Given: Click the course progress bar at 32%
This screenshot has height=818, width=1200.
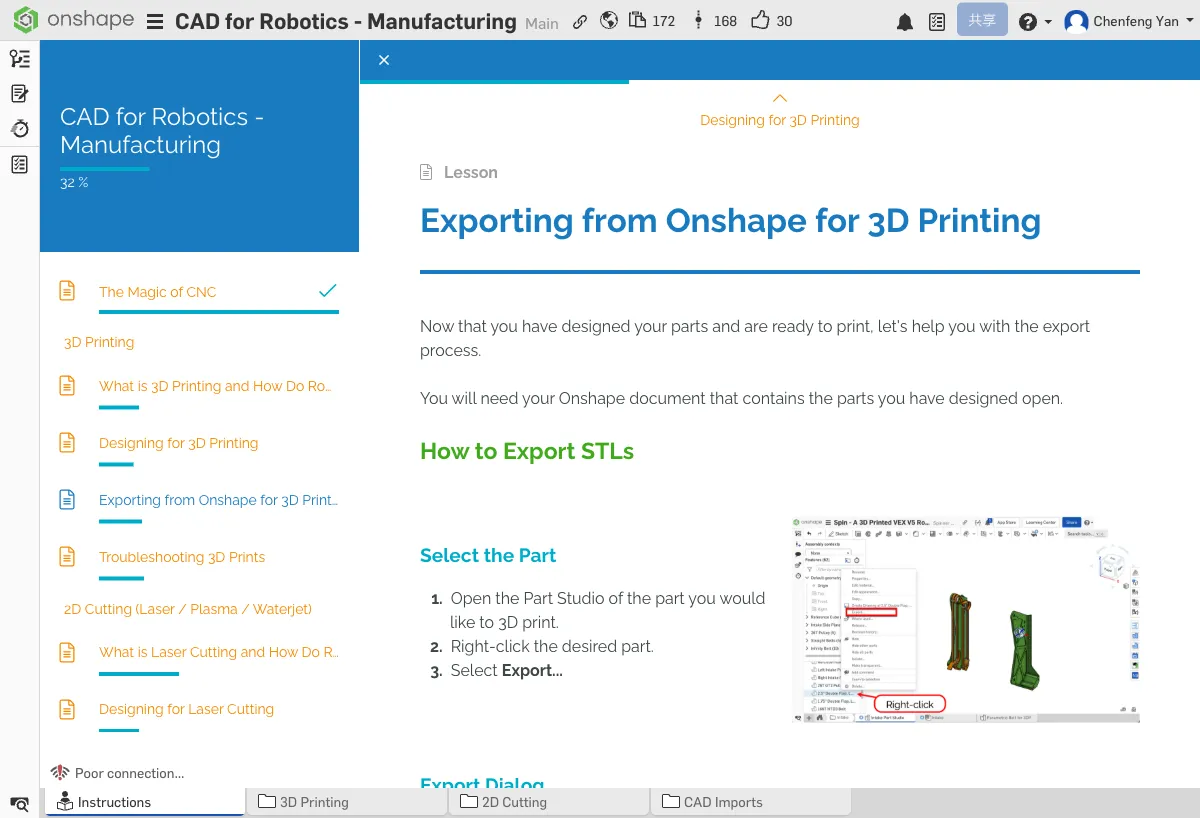Looking at the screenshot, I should click(105, 169).
